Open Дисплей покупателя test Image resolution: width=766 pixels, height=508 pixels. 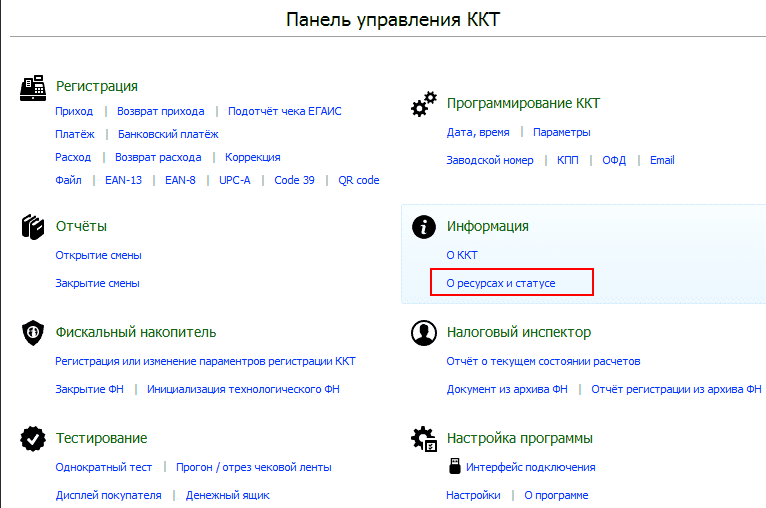click(108, 495)
